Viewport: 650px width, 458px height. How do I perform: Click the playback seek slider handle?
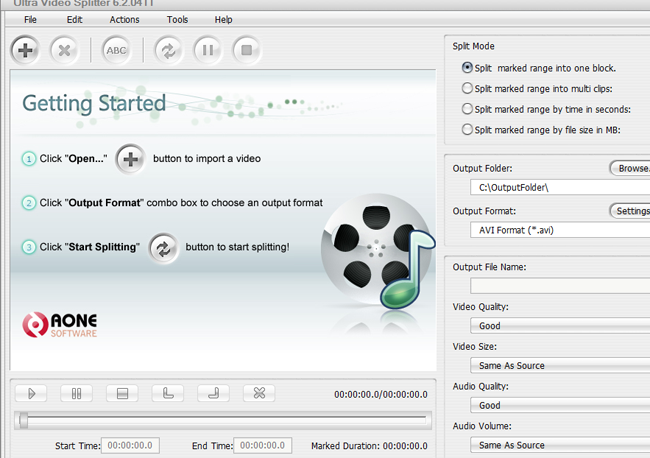pyautogui.click(x=24, y=421)
